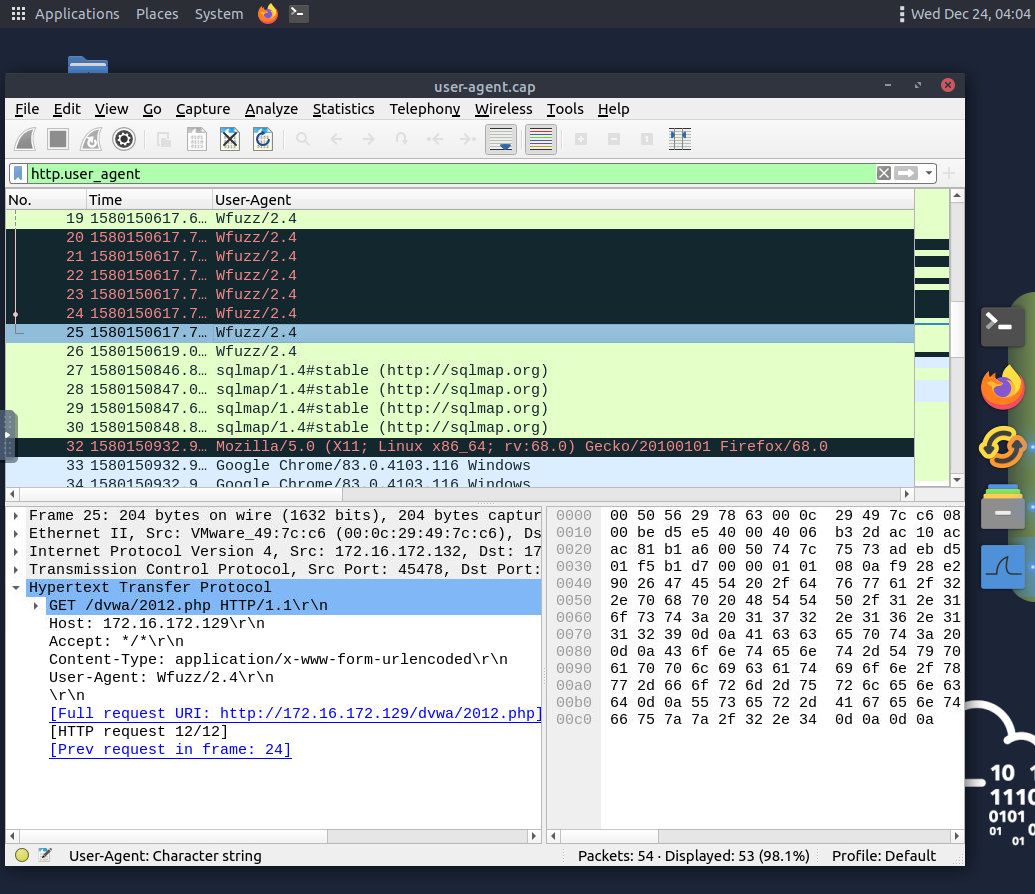
Task: Open capture file properties in status bar
Action: tap(45, 855)
